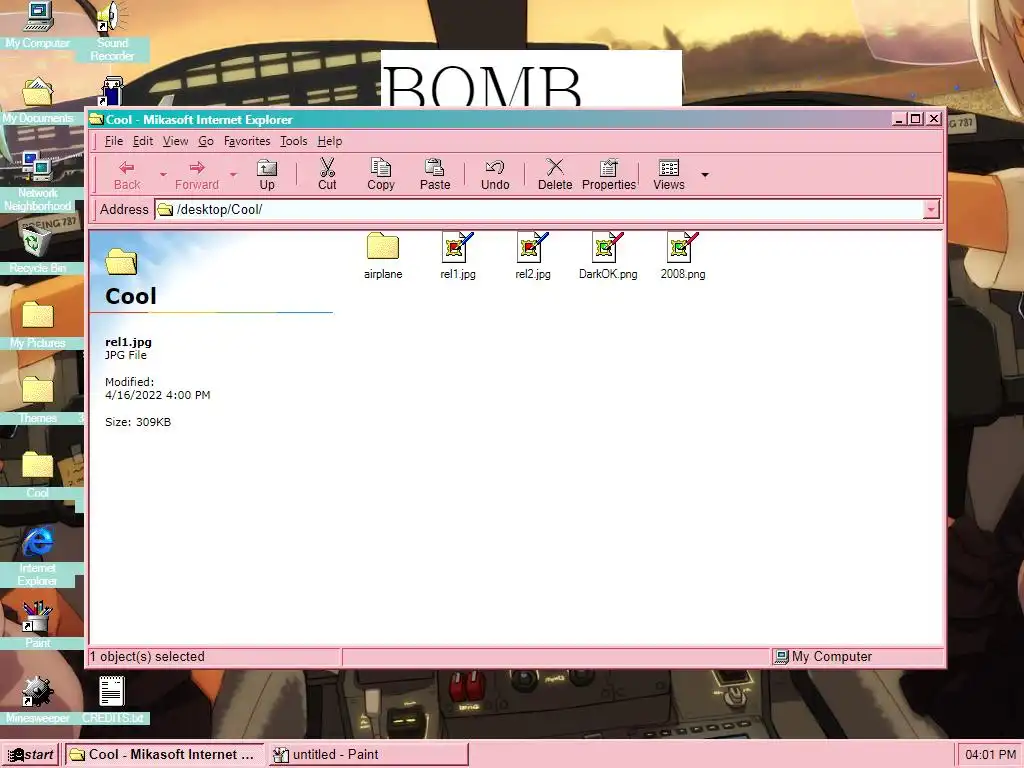The width and height of the screenshot is (1024, 768).
Task: Click the Copy toolbar icon
Action: coord(381,174)
